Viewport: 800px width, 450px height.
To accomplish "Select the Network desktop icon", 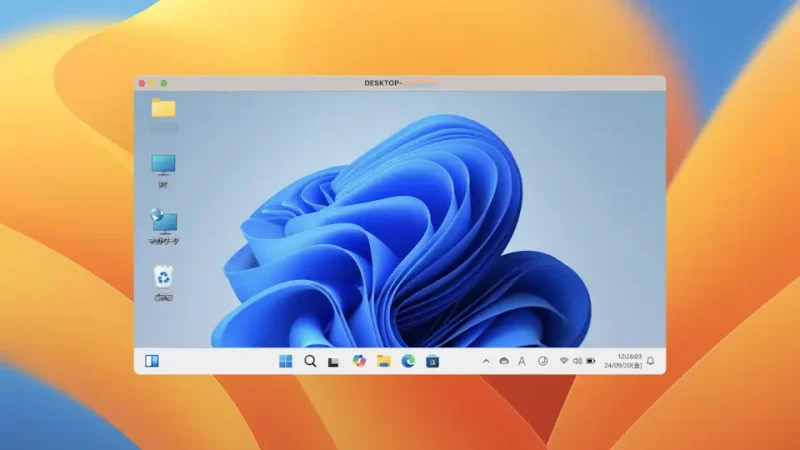I will 164,226.
